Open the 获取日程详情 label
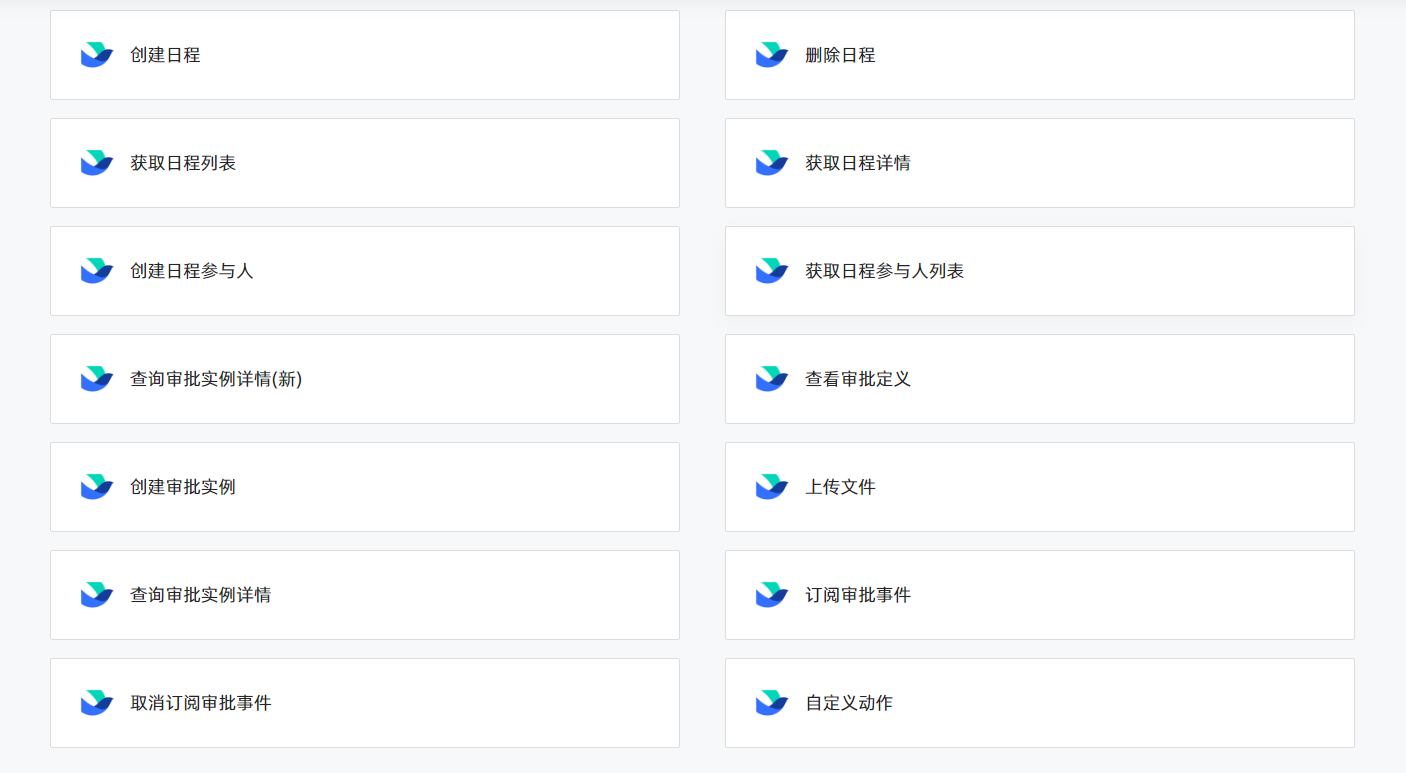 tap(858, 163)
